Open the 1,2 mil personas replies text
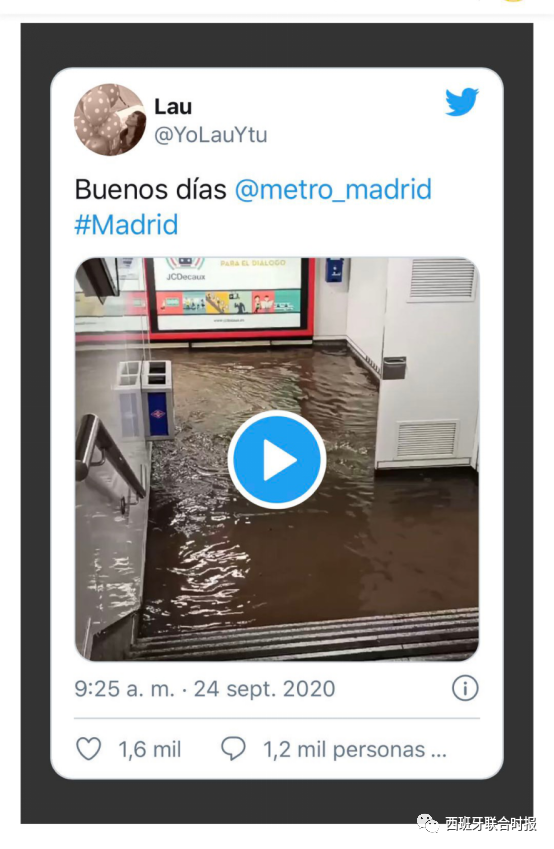This screenshot has width=554, height=849. 355,749
